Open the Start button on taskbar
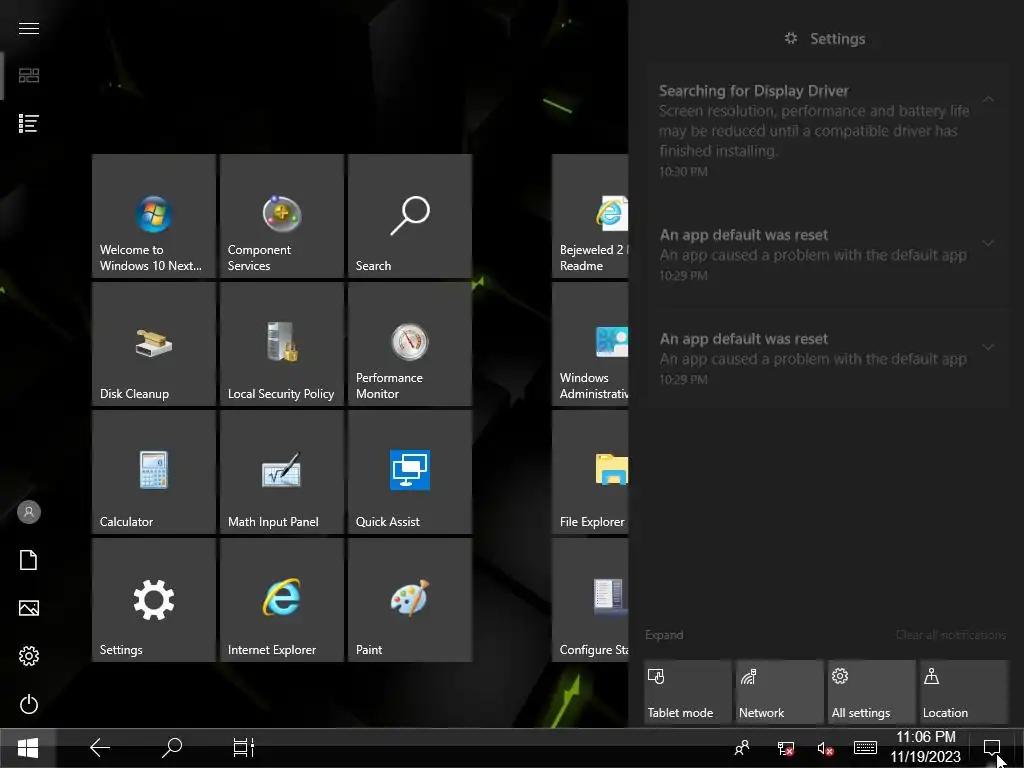 28,748
